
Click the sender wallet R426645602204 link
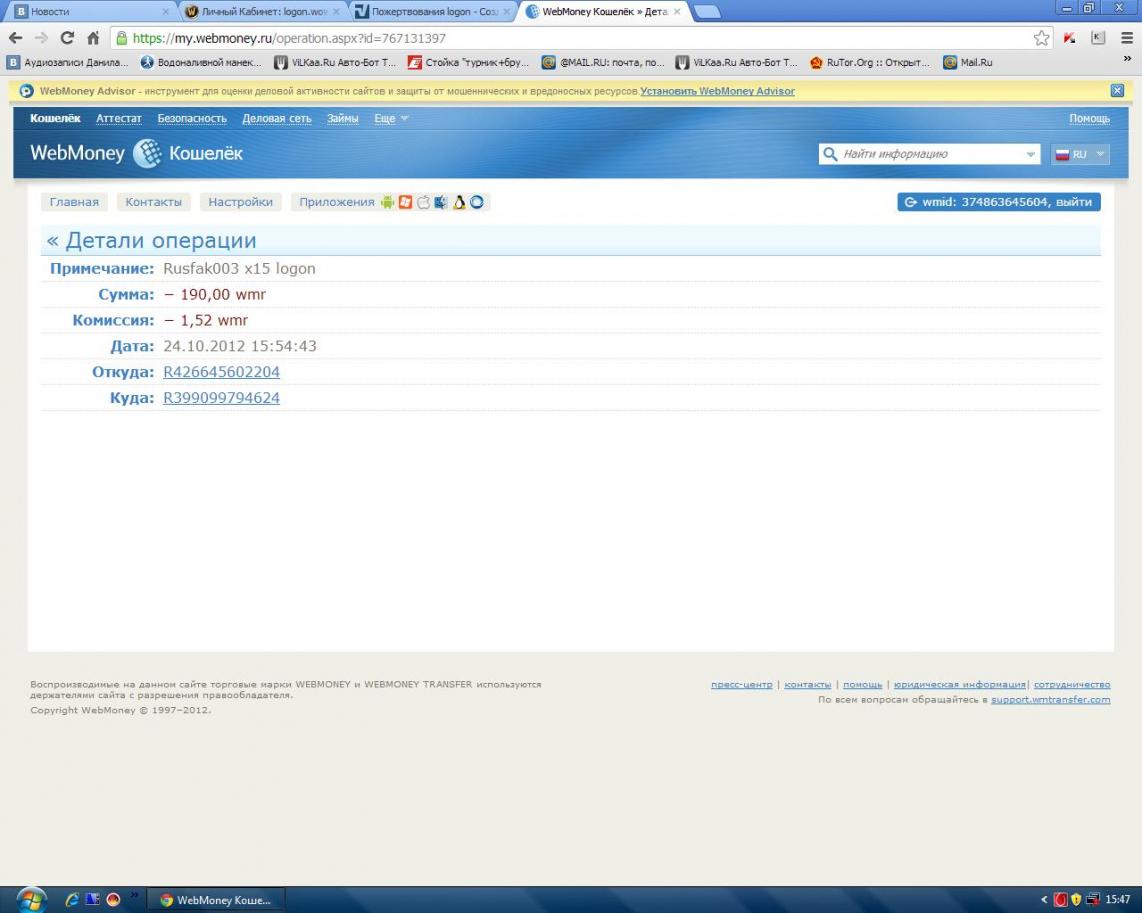click(221, 372)
